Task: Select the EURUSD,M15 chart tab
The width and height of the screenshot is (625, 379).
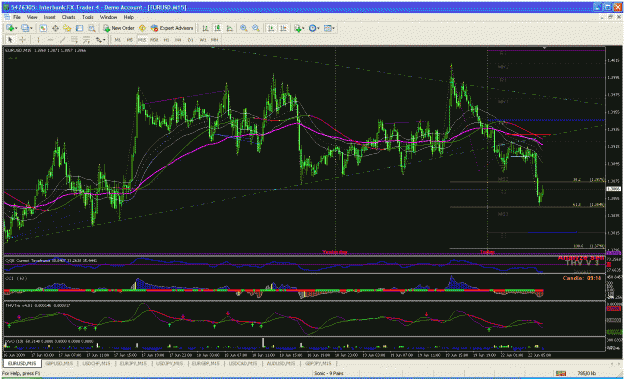Action: (x=22, y=363)
